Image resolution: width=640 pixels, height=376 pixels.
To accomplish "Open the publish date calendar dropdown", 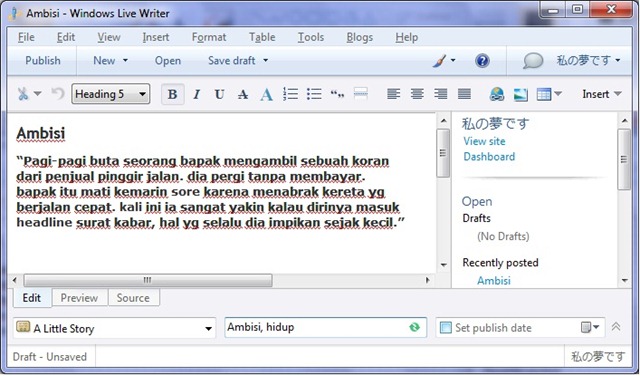I will 590,327.
